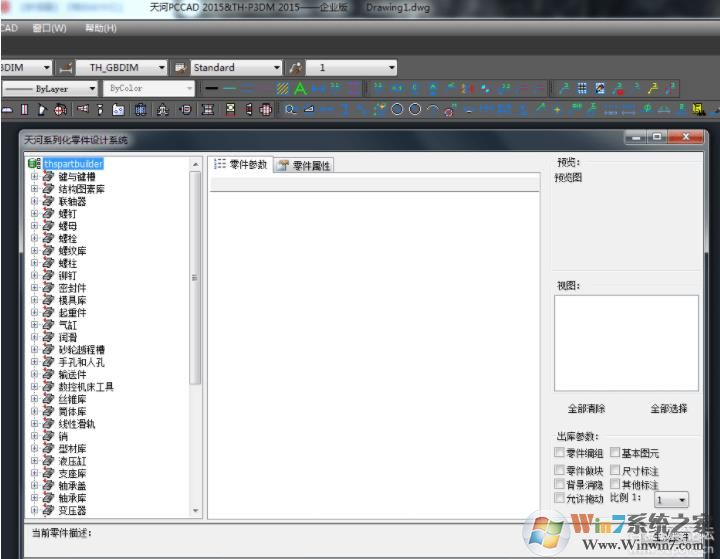Open the 窗口(W) menu

point(50,28)
